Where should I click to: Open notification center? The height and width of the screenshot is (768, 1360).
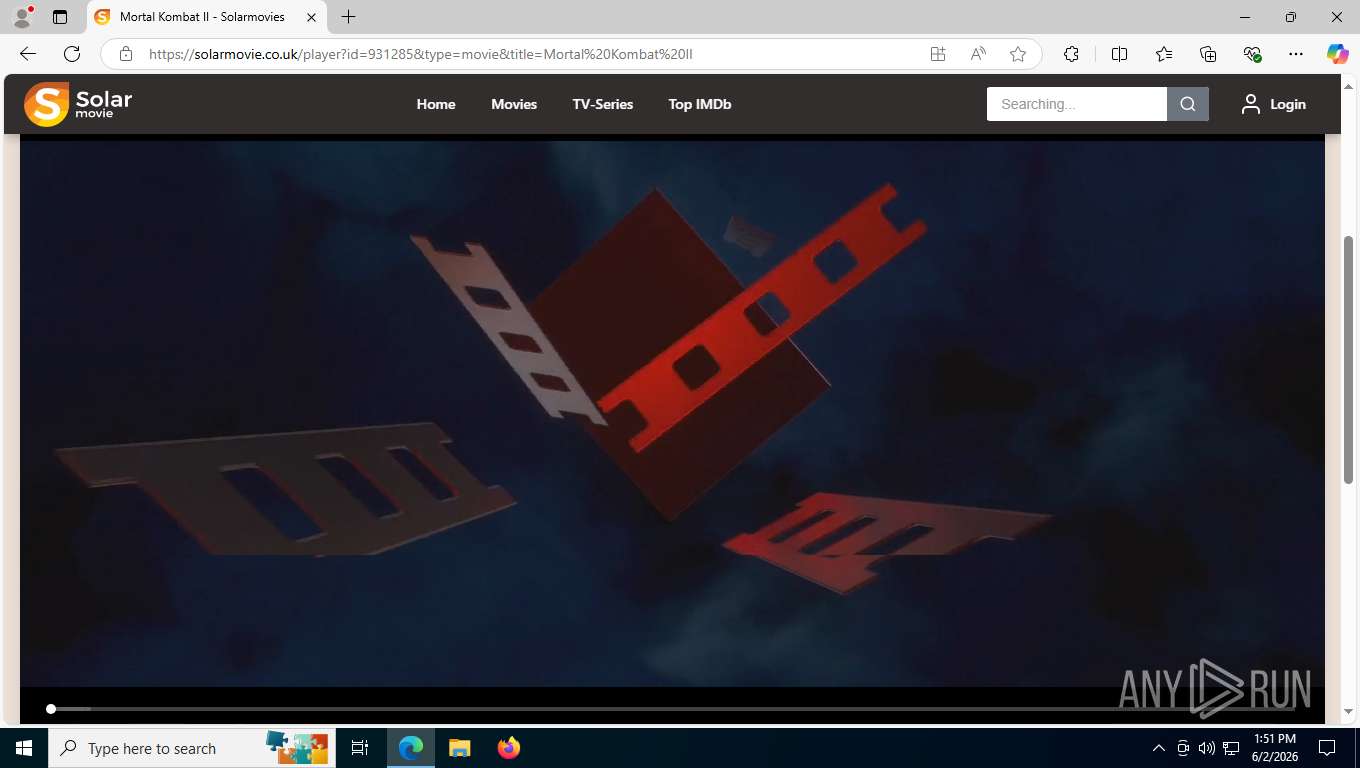coord(1327,748)
